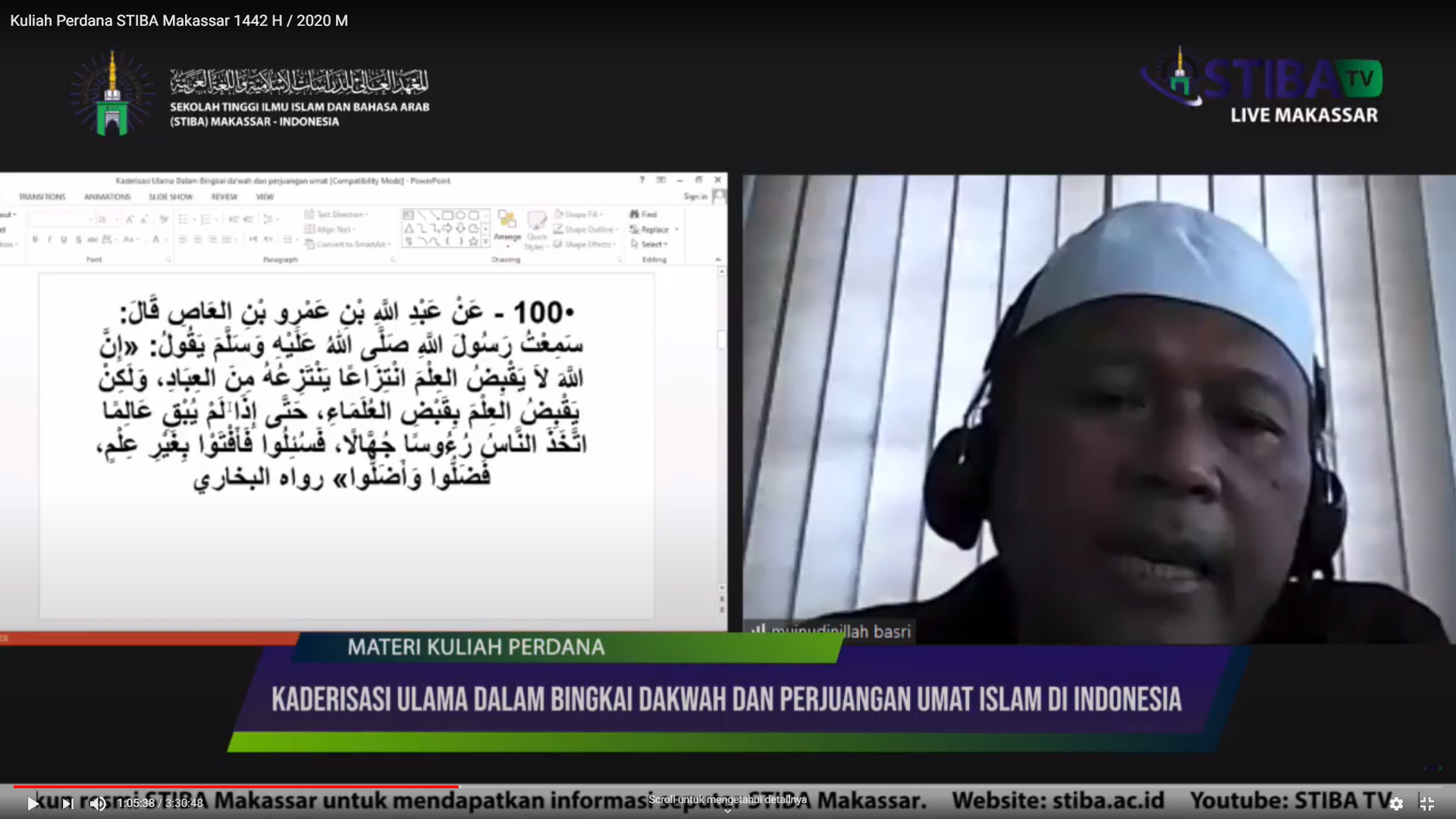The width and height of the screenshot is (1456, 819).
Task: Click Scroll untuk mengetahui detailnya chevron
Action: coord(727,811)
